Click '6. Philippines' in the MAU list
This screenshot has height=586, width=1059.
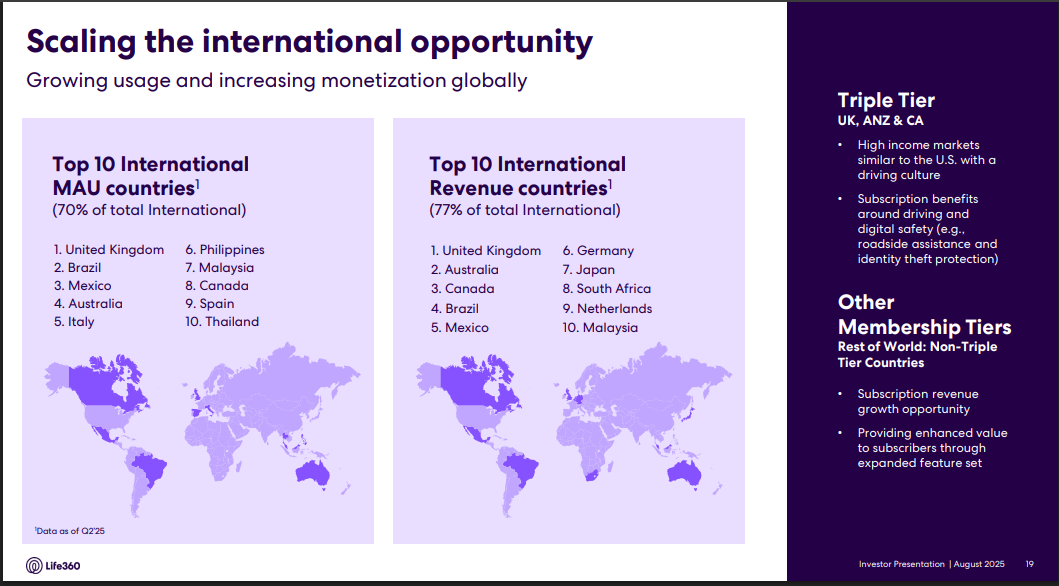click(x=225, y=250)
